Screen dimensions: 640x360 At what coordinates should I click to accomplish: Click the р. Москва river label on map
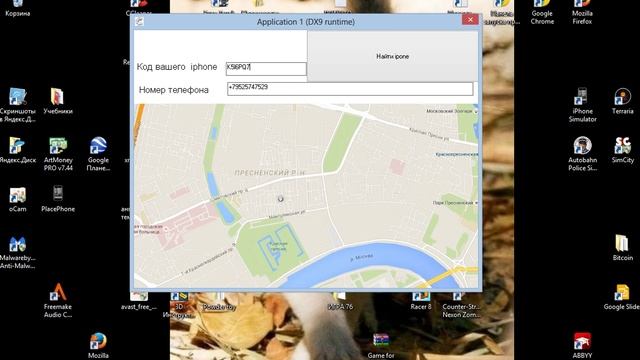click(x=362, y=258)
